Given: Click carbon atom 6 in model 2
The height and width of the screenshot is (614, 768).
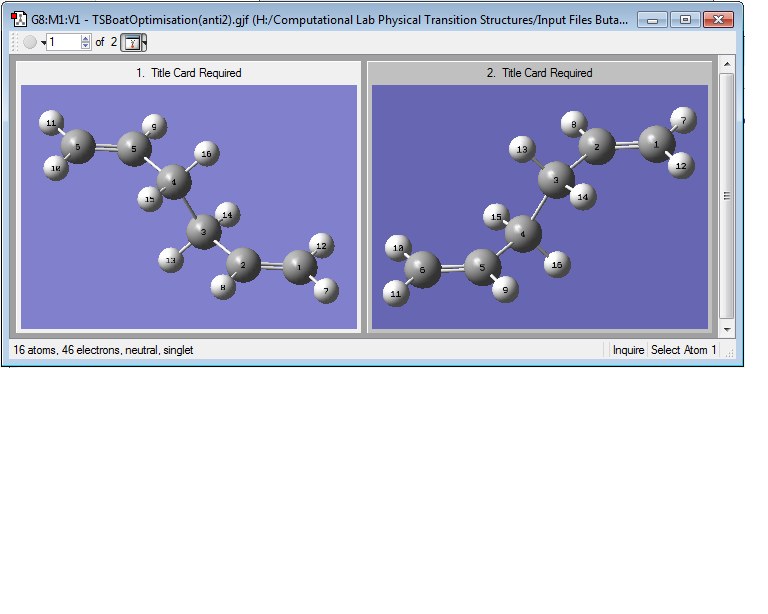Looking at the screenshot, I should coord(423,269).
